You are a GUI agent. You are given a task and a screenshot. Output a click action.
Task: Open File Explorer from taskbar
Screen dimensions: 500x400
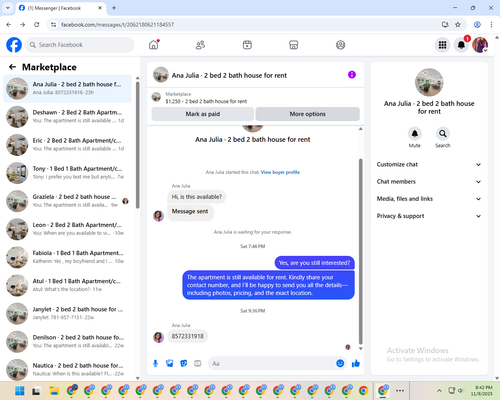click(54, 391)
